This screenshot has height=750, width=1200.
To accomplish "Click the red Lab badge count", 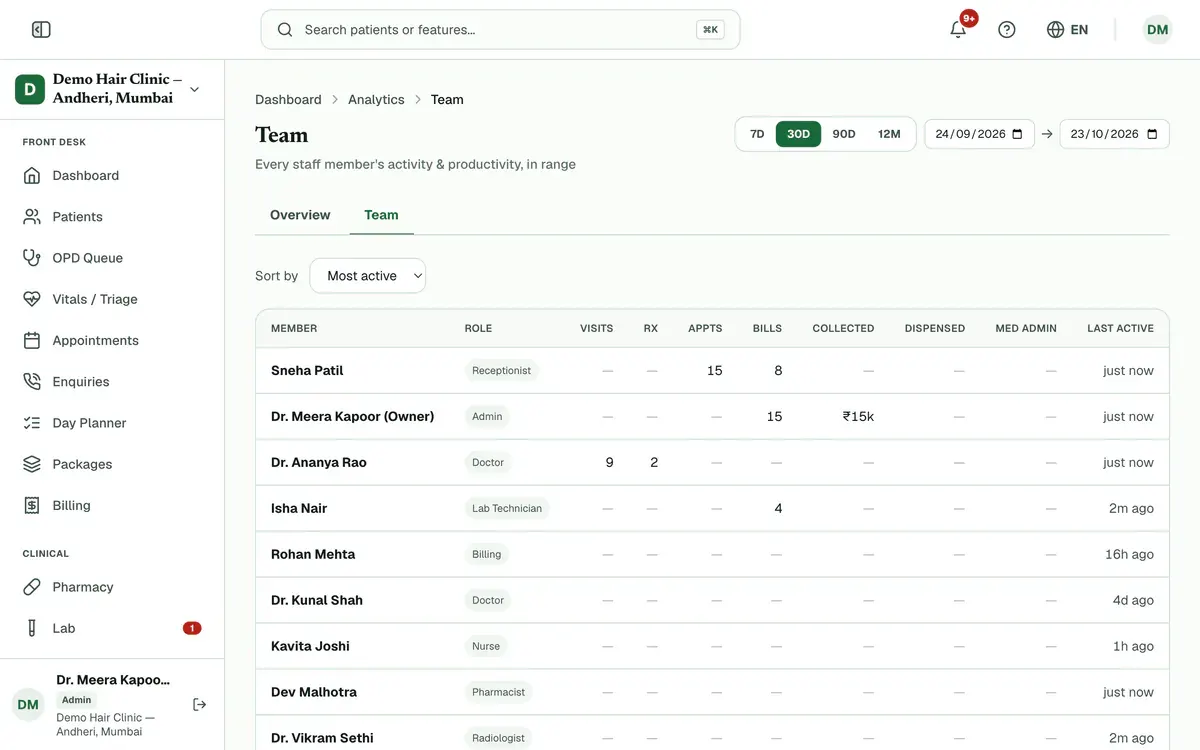I will (x=192, y=628).
